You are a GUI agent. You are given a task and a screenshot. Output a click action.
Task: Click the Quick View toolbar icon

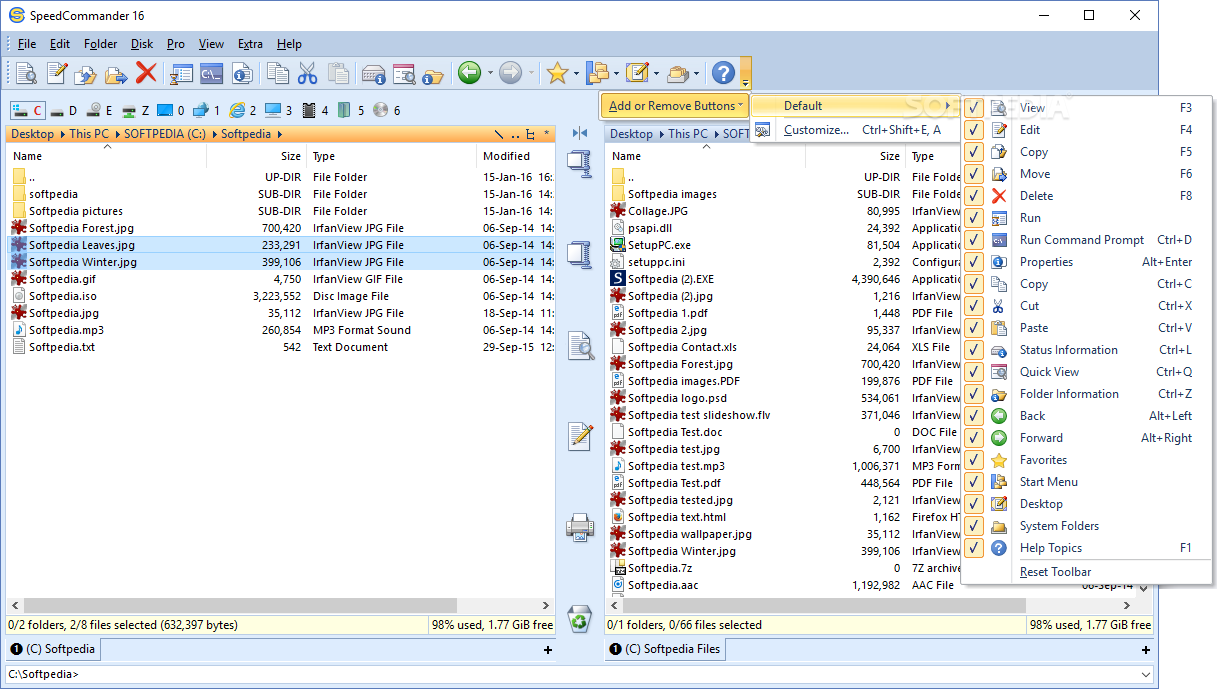point(403,73)
